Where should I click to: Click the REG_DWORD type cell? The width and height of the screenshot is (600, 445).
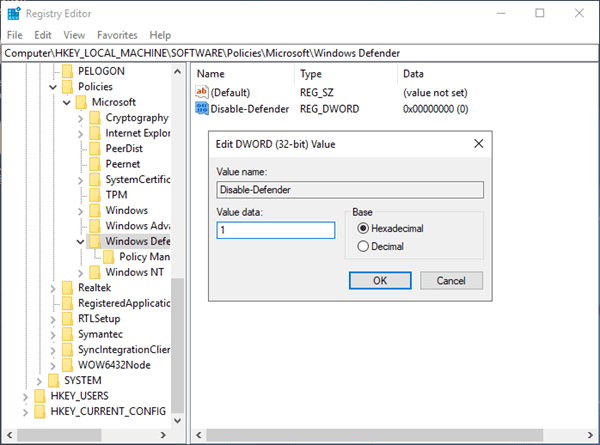click(x=329, y=109)
